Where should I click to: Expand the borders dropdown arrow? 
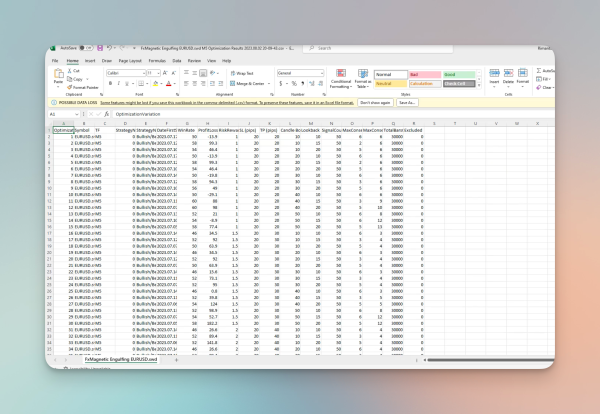click(147, 83)
